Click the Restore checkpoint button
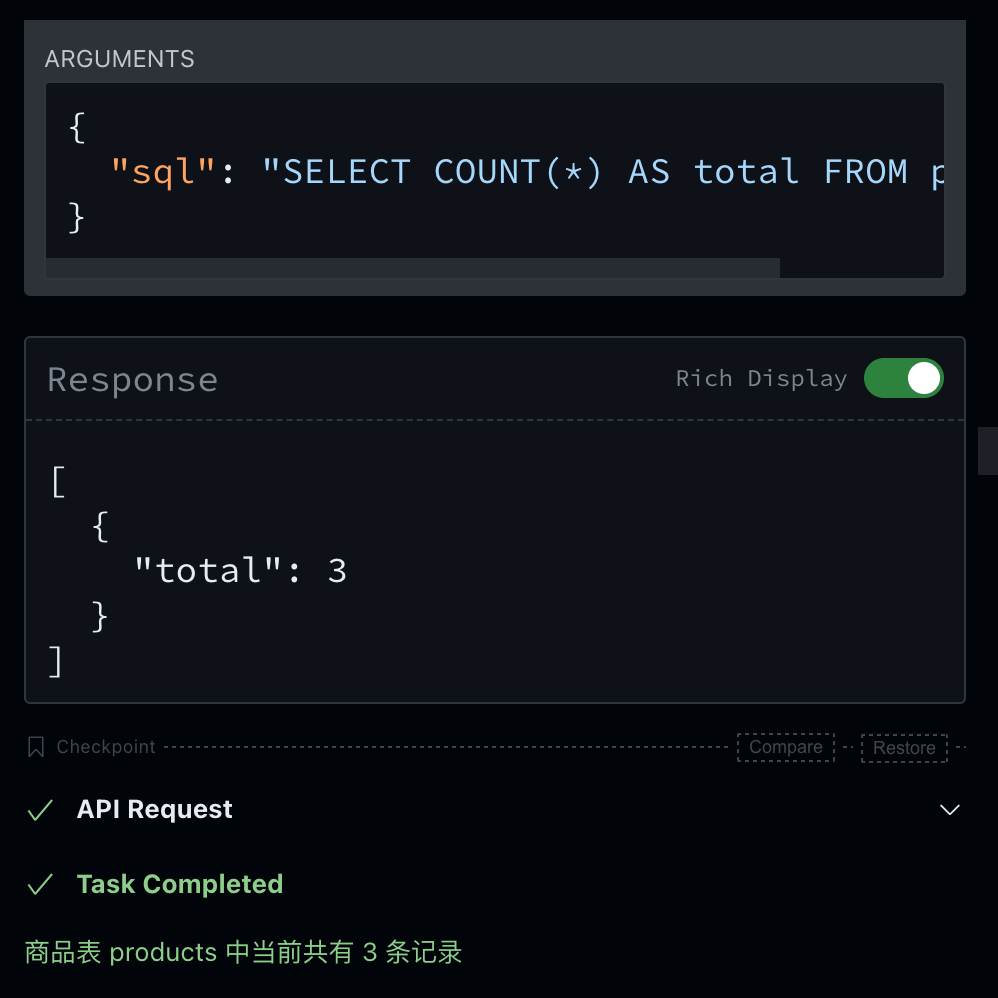The height and width of the screenshot is (998, 998). (904, 748)
